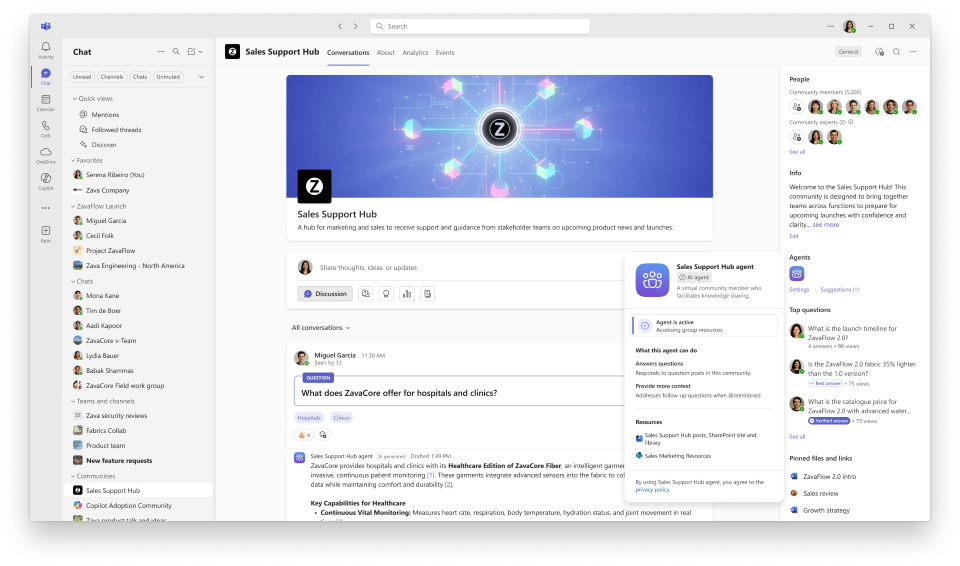Open the Question post type icon
This screenshot has width=960, height=566.
(x=366, y=294)
